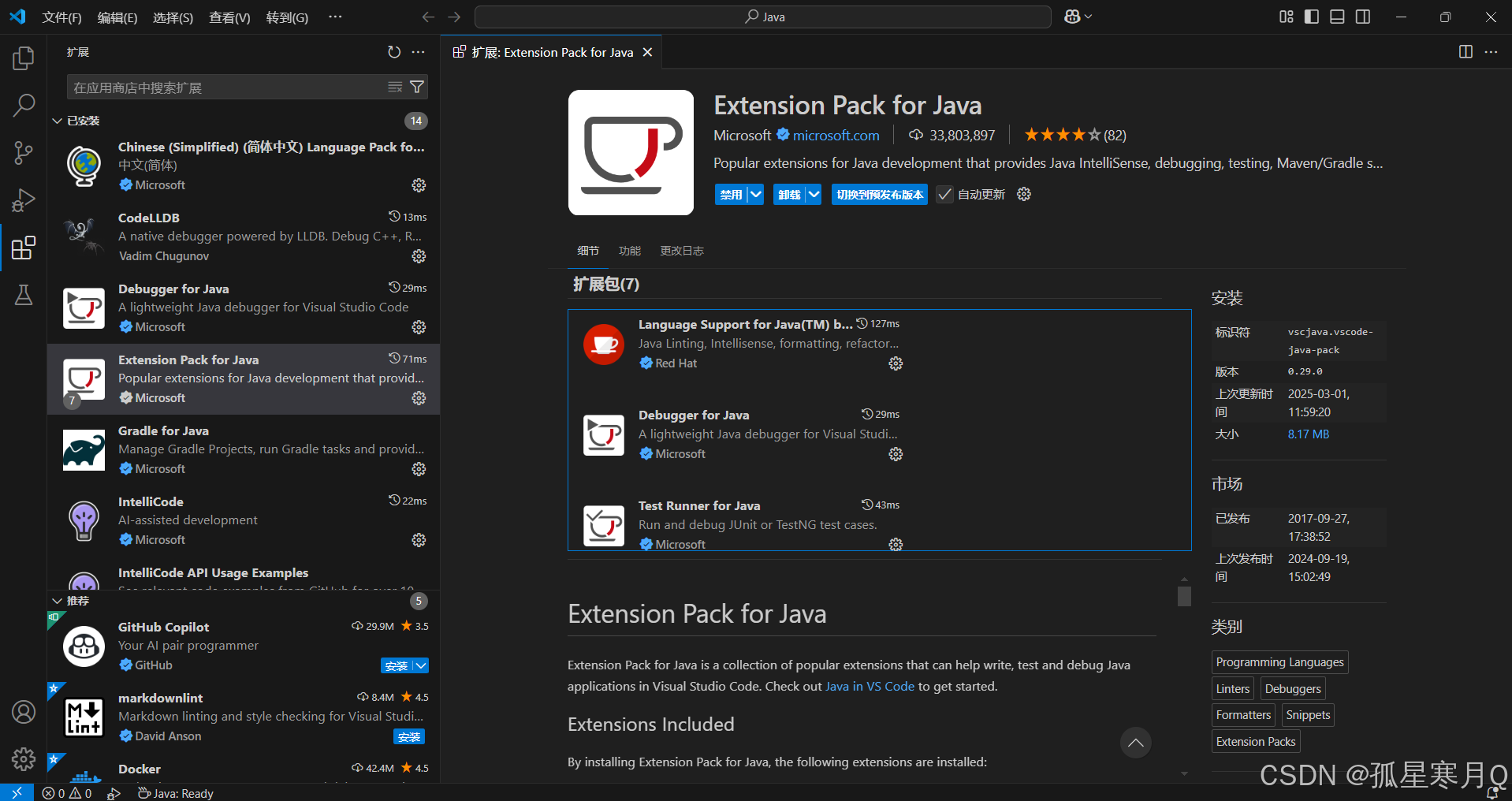Clear extensions search results icon
The image size is (1512, 801).
395,88
